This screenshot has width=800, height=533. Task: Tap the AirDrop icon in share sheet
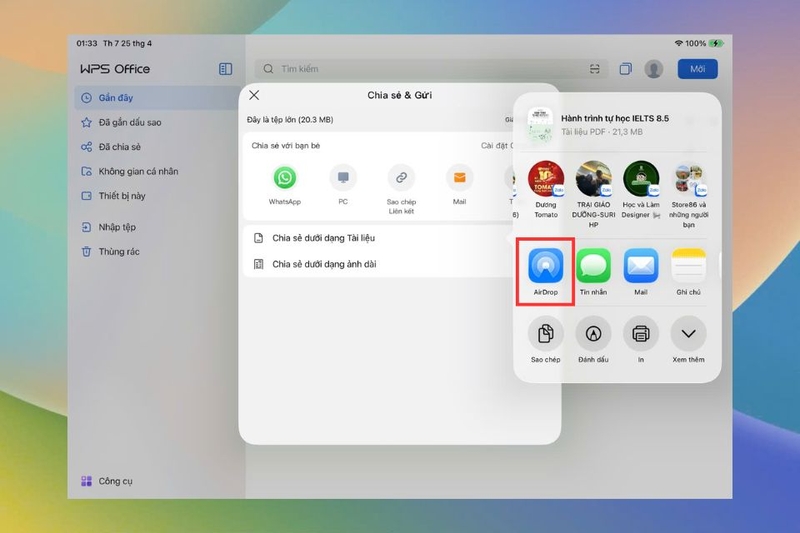[545, 266]
